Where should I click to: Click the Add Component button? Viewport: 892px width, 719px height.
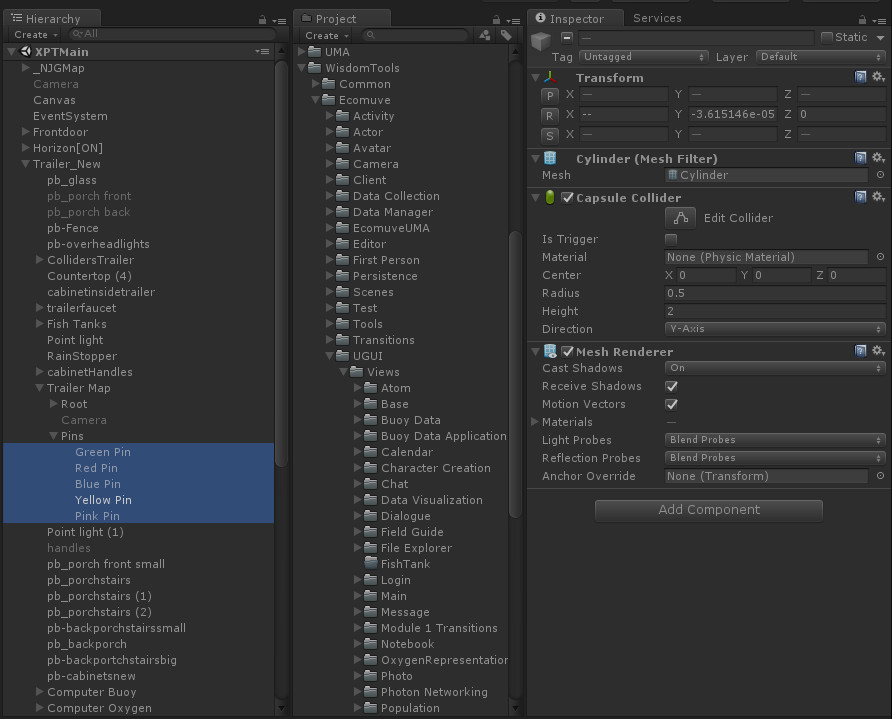pos(709,510)
